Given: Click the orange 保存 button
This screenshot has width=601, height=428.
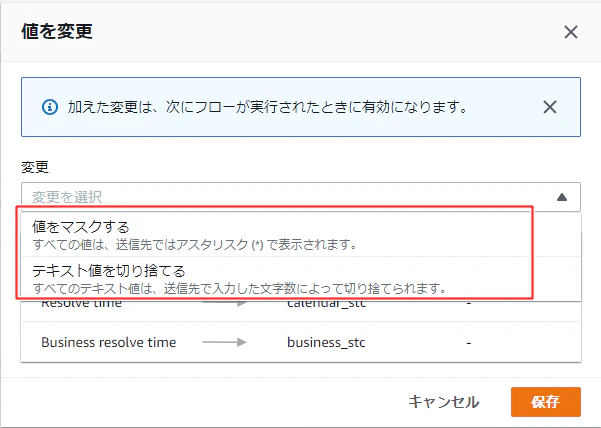Looking at the screenshot, I should pos(545,402).
